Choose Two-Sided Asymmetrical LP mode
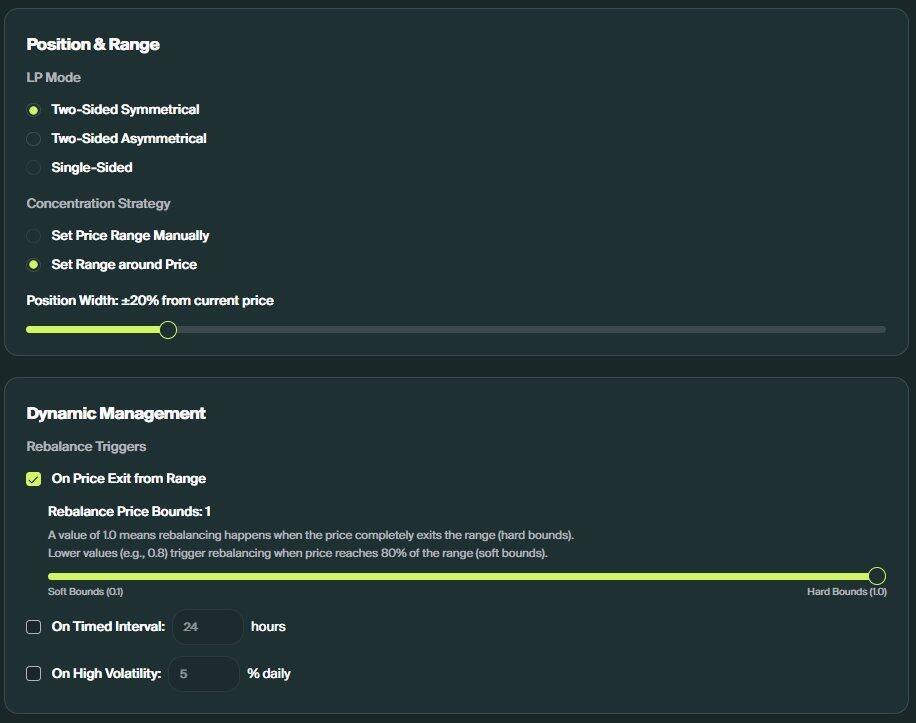916x723 pixels. click(34, 139)
